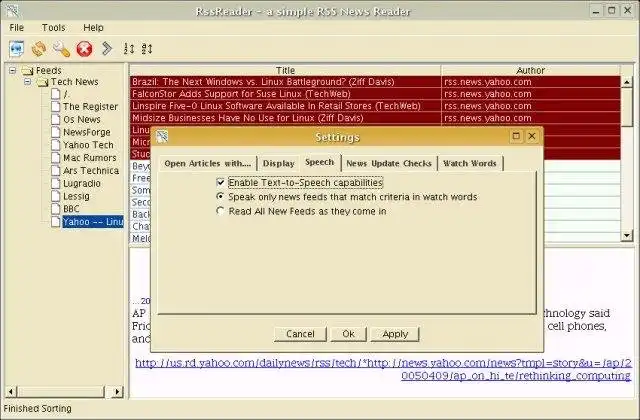The image size is (640, 420).
Task: Click document icon beside BBC
Action: click(56, 209)
